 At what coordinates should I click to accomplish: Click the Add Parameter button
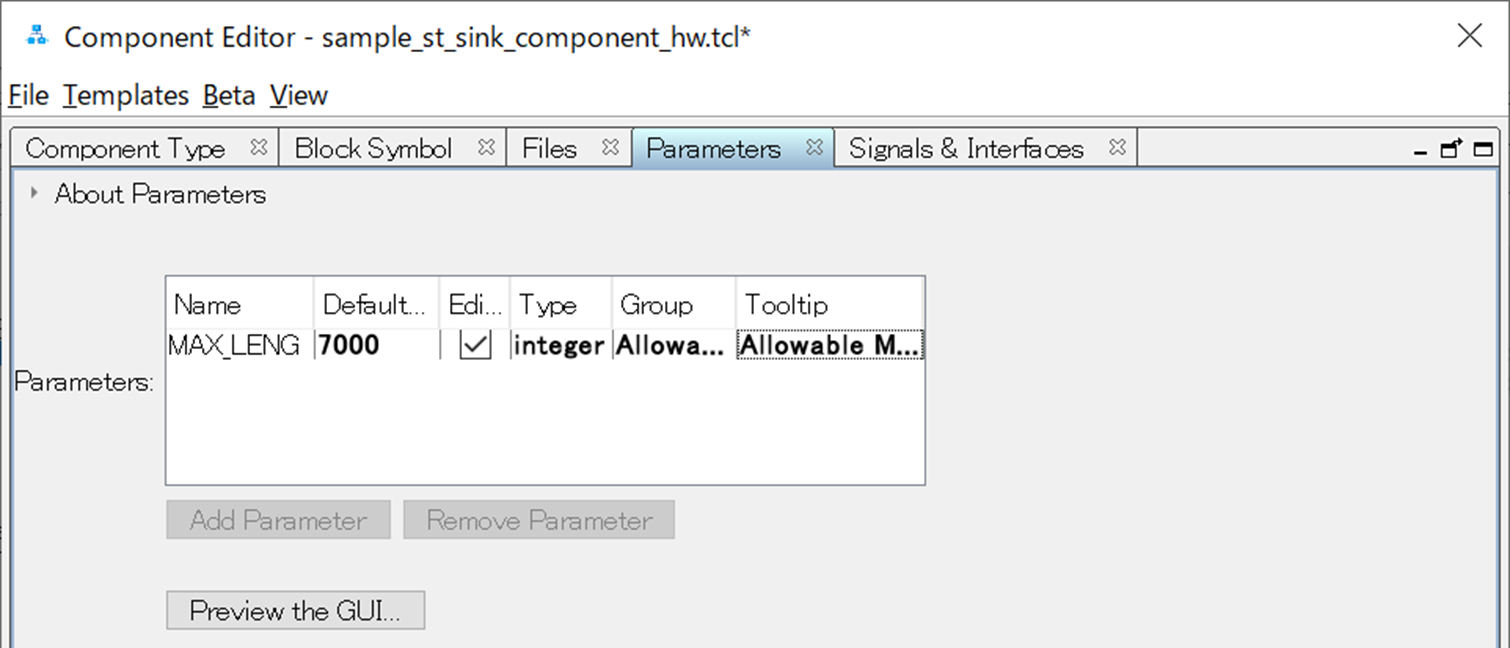coord(278,521)
